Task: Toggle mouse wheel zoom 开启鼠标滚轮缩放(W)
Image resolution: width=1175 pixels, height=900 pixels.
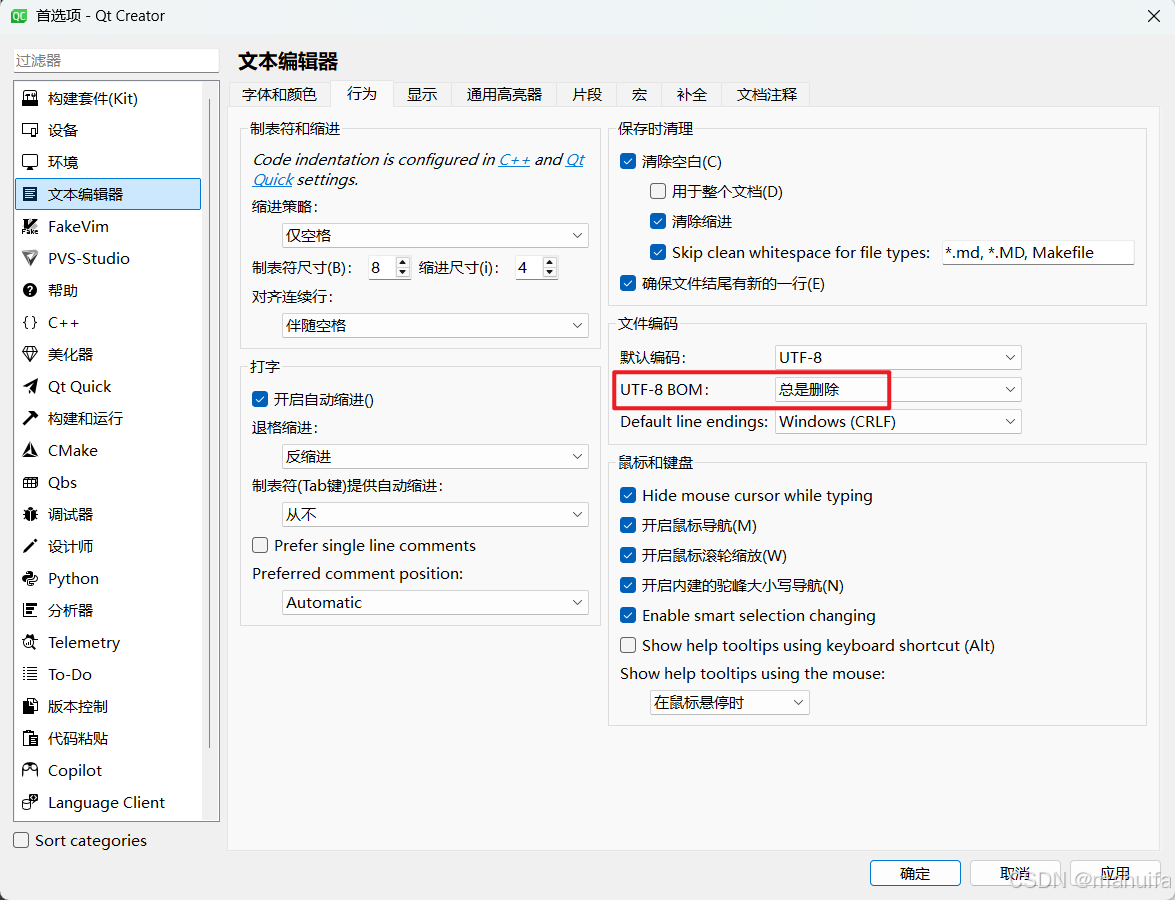Action: (x=628, y=555)
